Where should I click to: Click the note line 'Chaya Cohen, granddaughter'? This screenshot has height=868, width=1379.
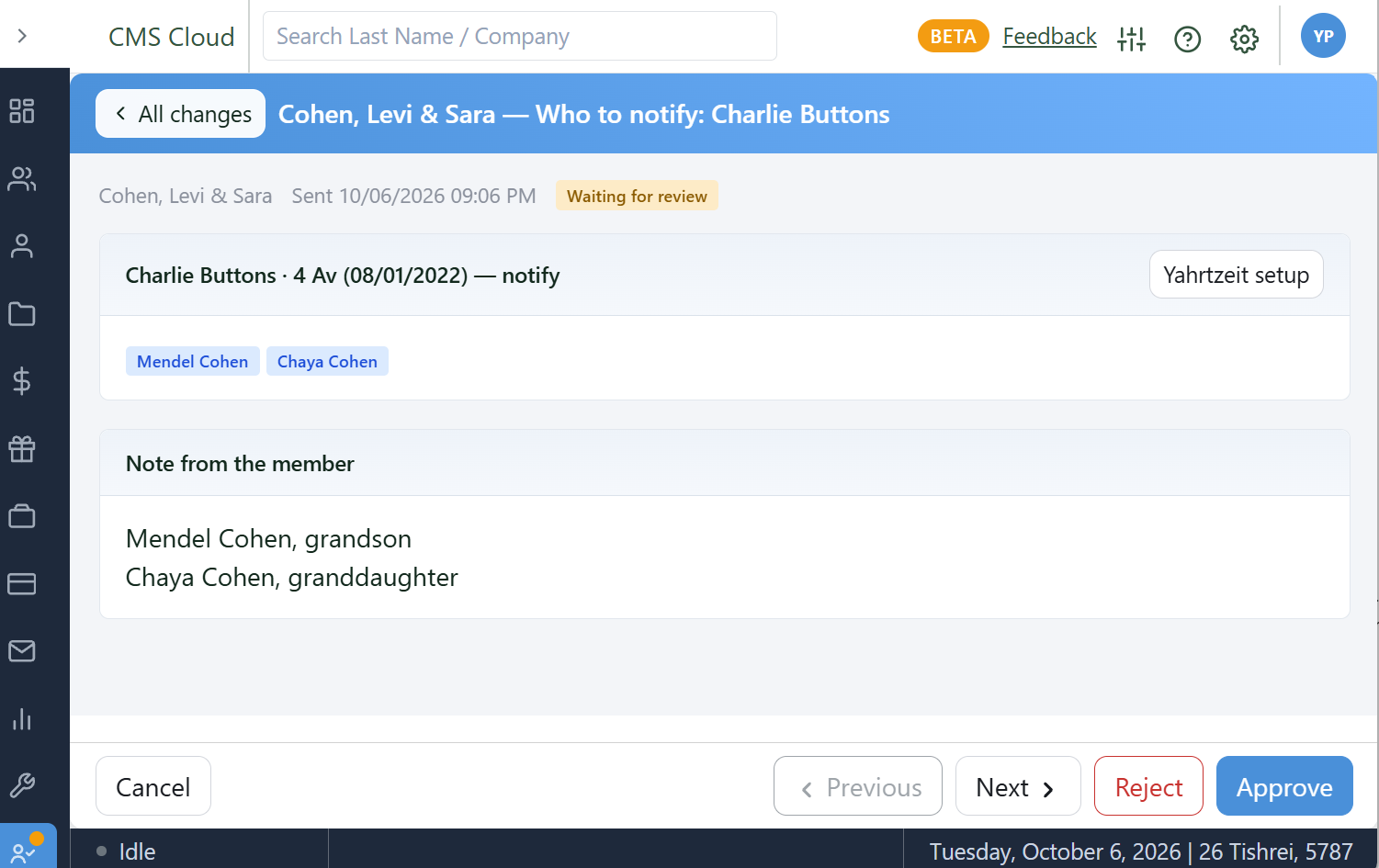pos(291,577)
